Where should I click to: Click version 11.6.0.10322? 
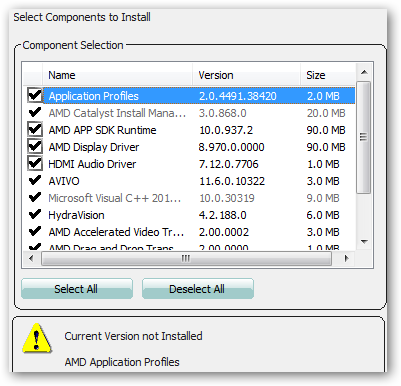(232, 181)
